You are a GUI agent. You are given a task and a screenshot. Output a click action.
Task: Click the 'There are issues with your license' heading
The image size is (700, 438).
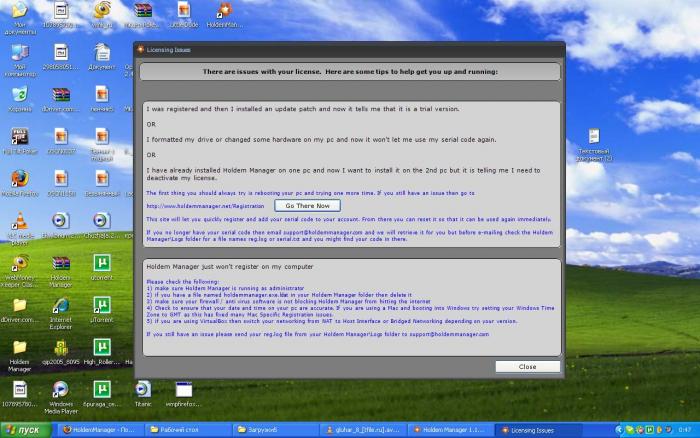point(350,71)
